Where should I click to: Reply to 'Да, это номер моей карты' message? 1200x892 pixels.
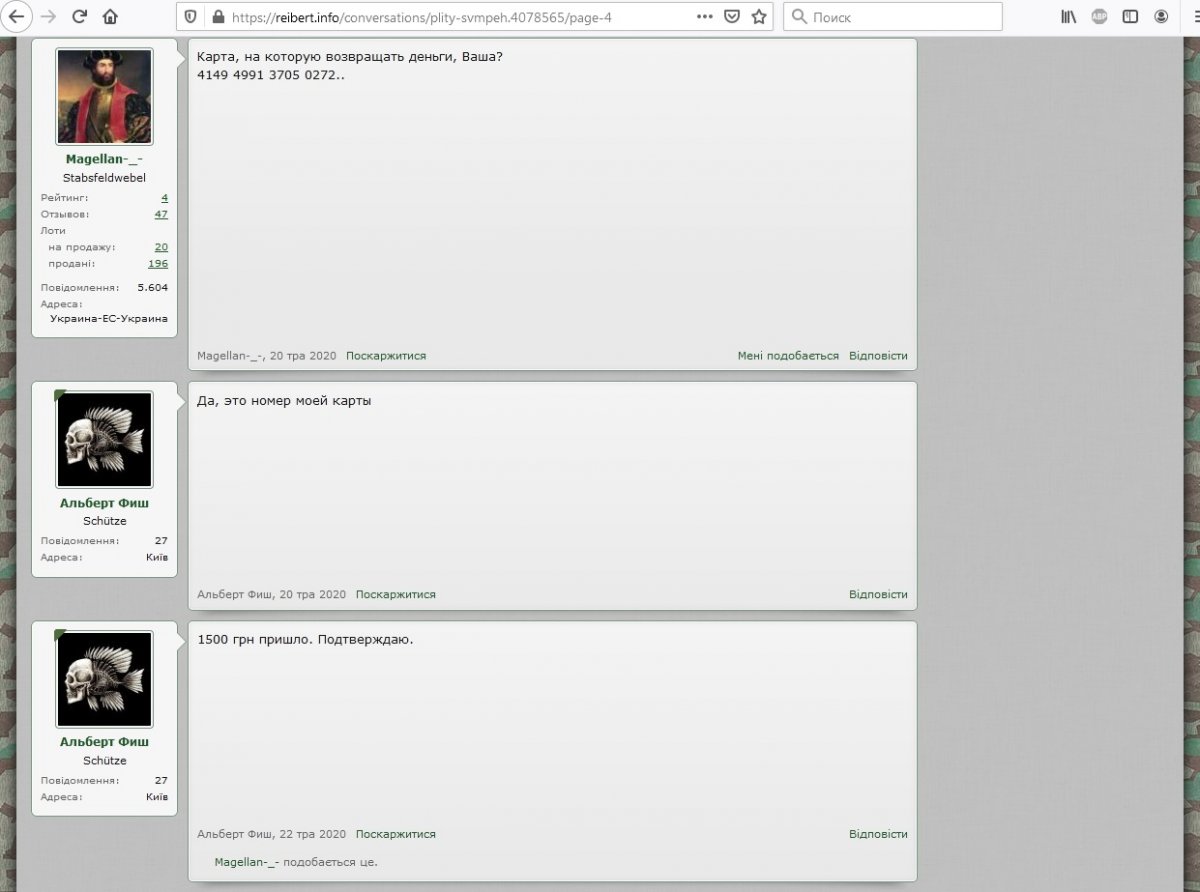[x=878, y=594]
